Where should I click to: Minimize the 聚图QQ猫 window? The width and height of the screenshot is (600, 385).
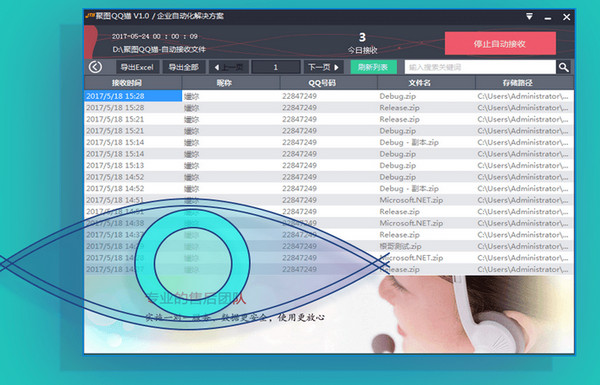point(548,18)
